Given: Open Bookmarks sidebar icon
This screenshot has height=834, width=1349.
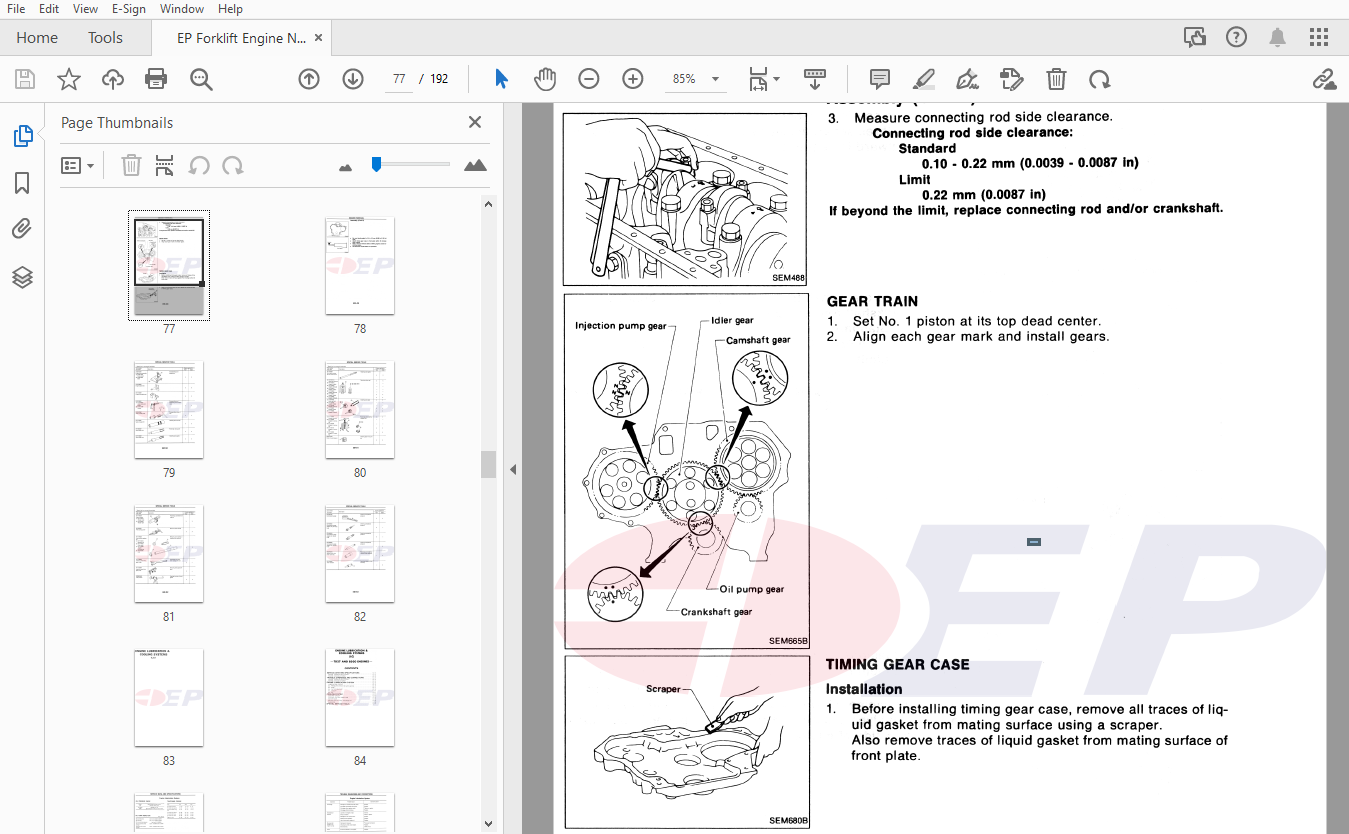Looking at the screenshot, I should [22, 183].
